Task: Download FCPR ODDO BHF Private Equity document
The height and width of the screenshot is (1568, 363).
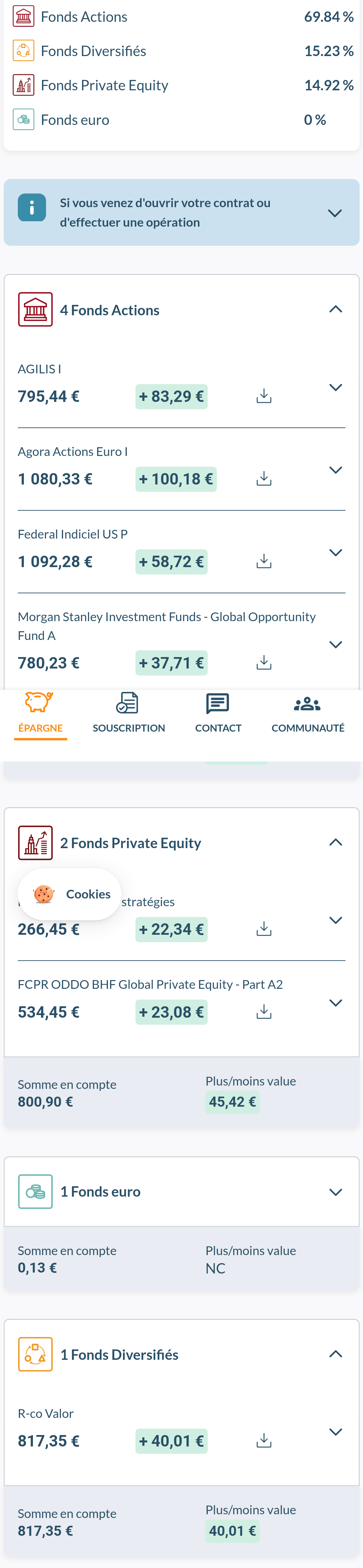Action: (264, 1012)
